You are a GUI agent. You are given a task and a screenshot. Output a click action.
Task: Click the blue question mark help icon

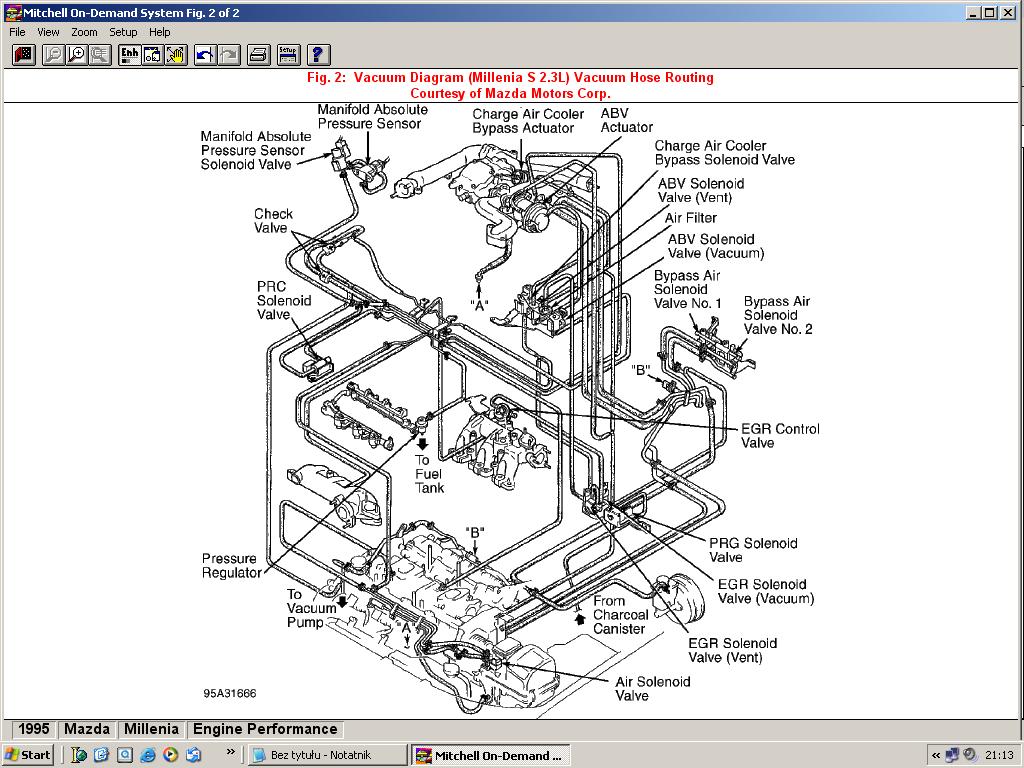(318, 55)
